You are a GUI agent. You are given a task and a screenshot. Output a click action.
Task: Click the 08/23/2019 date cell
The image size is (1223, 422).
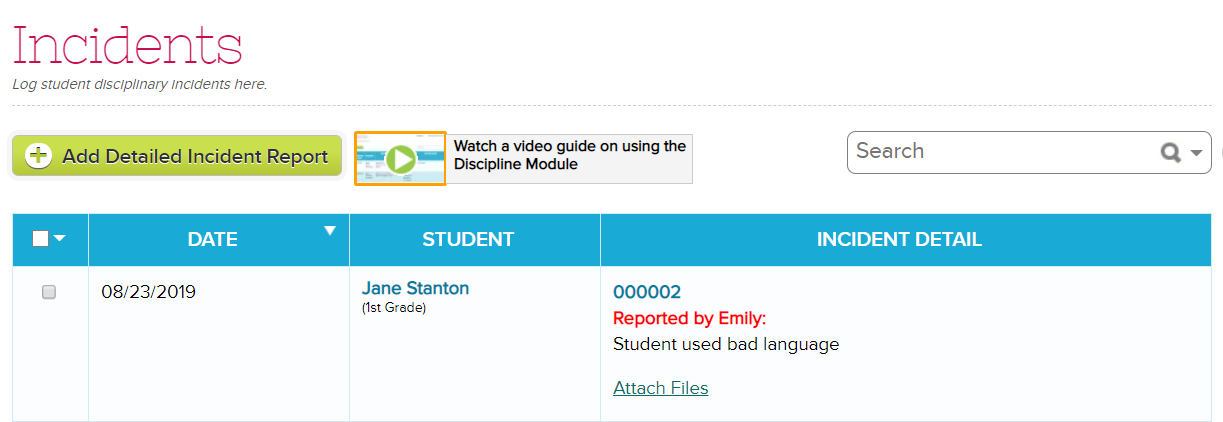coord(149,292)
